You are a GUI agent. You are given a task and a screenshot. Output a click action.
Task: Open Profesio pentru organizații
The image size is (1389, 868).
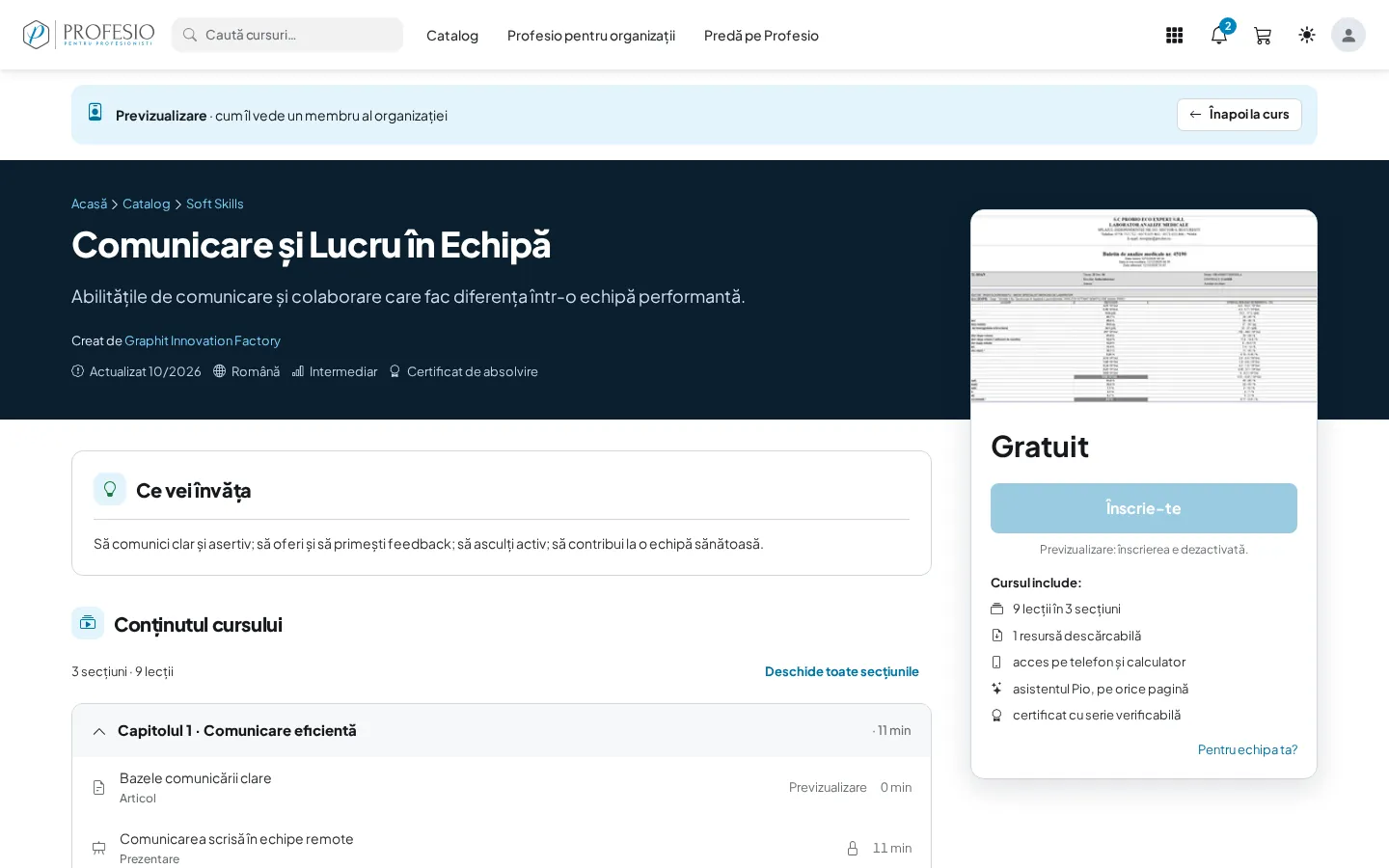coord(591,36)
